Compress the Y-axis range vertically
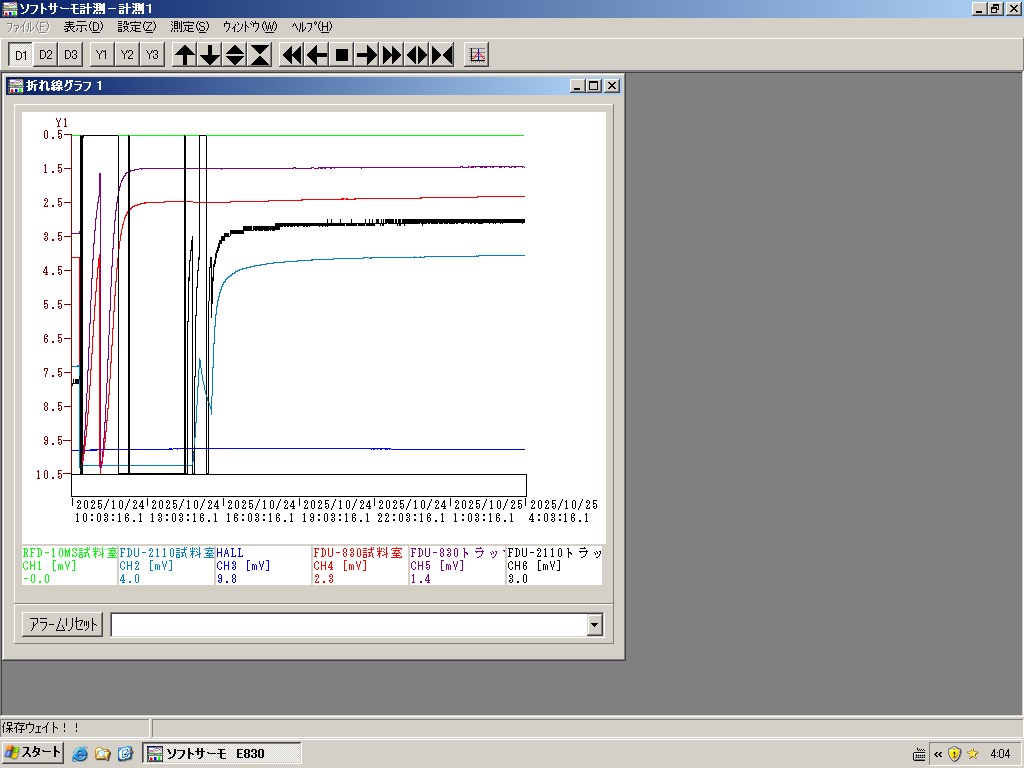The height and width of the screenshot is (768, 1024). 260,55
